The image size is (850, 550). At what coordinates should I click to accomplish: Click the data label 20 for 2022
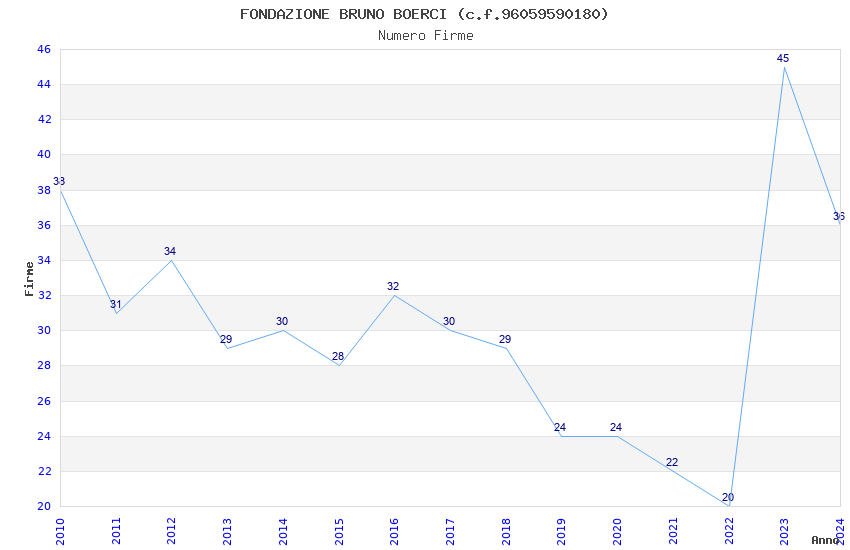(x=728, y=497)
